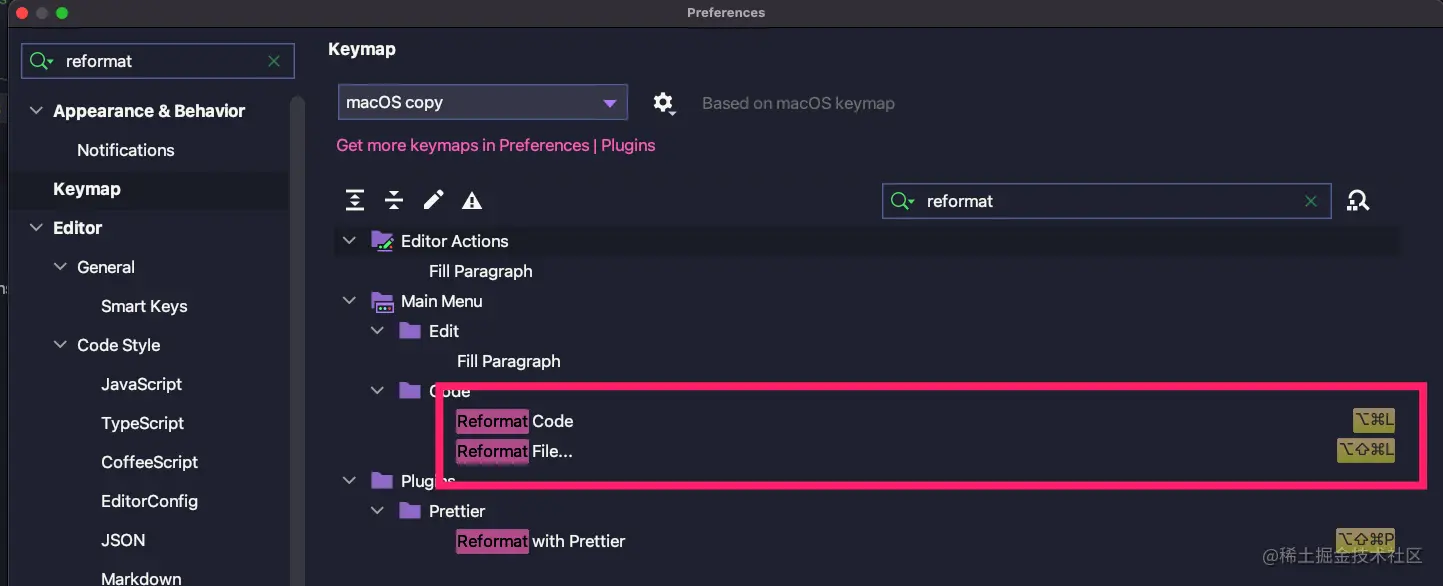The width and height of the screenshot is (1443, 586).
Task: Collapse Appearance & Behavior settings section
Action: [37, 111]
